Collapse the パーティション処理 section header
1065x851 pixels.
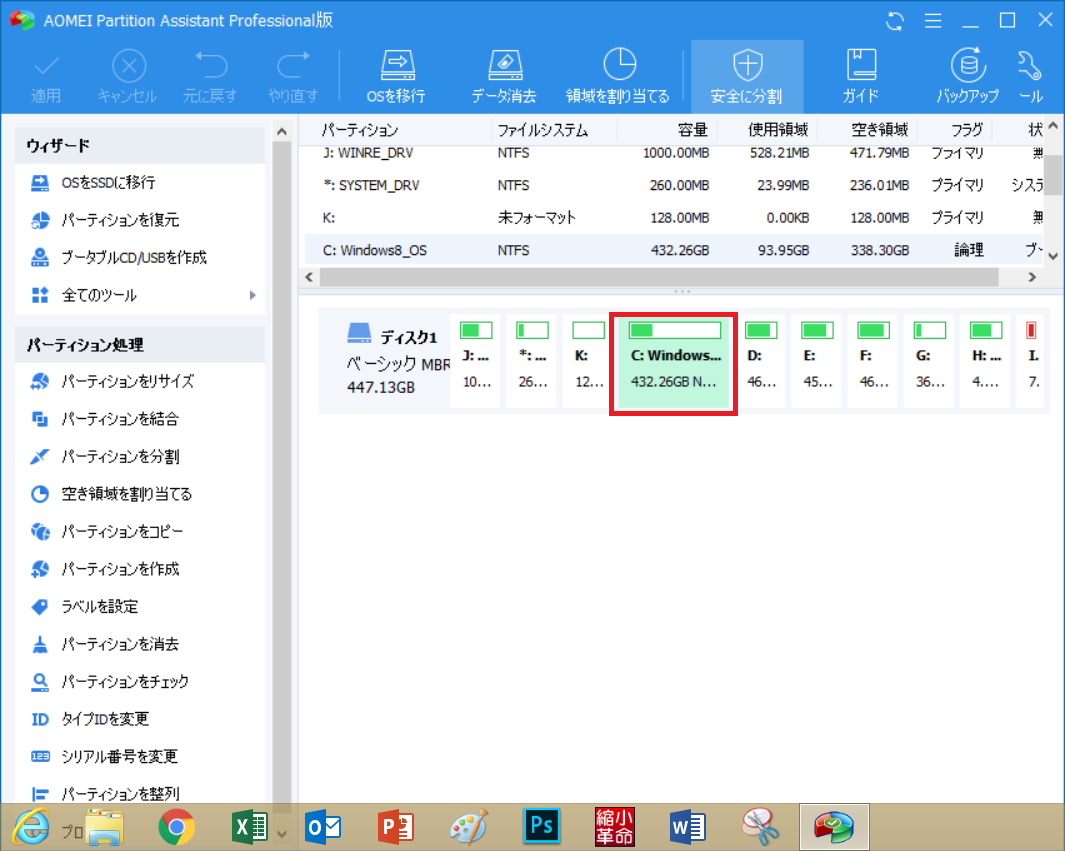[140, 345]
